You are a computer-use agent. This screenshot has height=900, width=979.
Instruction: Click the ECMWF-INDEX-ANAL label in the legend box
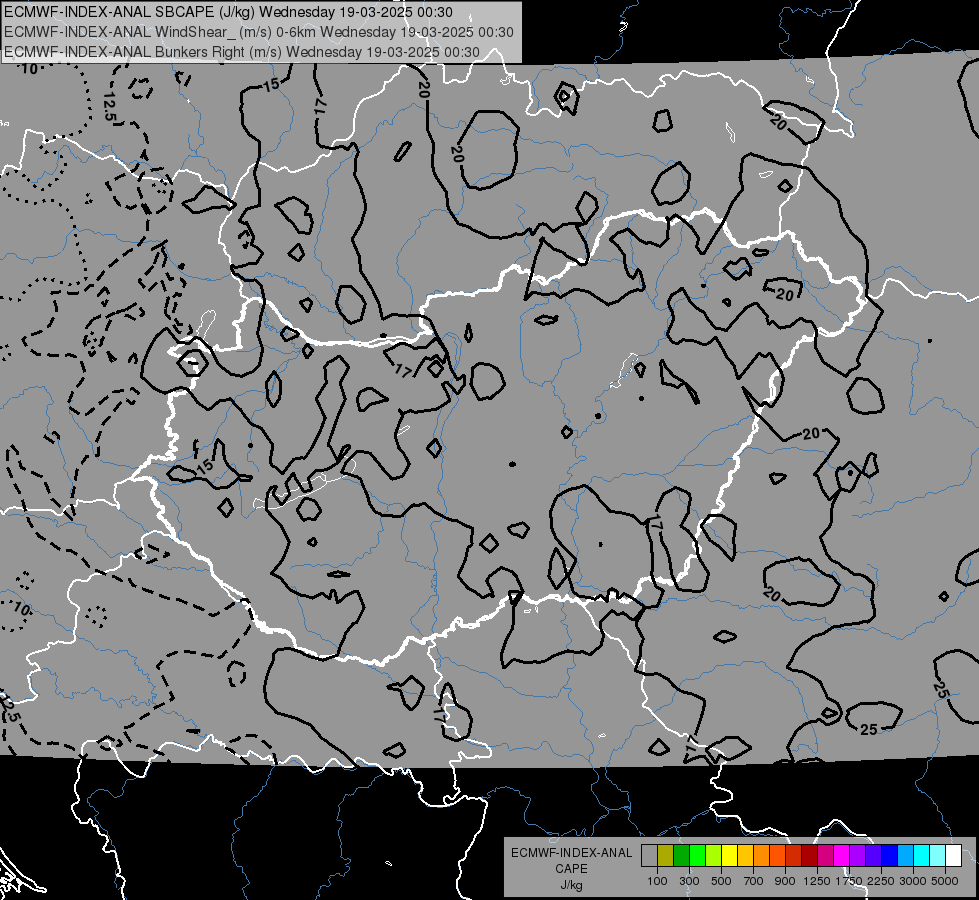click(571, 853)
